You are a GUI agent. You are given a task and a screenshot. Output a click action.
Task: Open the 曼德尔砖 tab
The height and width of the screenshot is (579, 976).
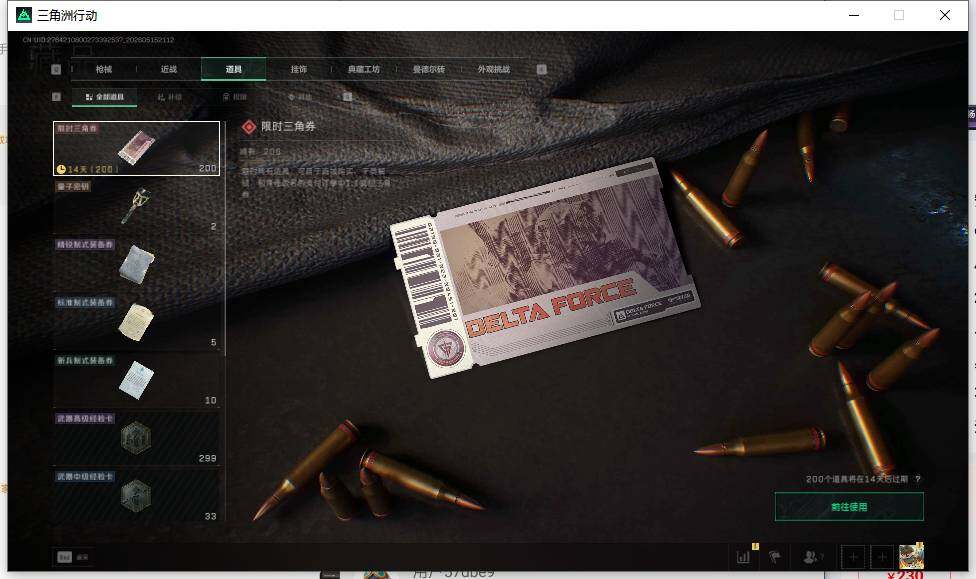click(x=429, y=69)
